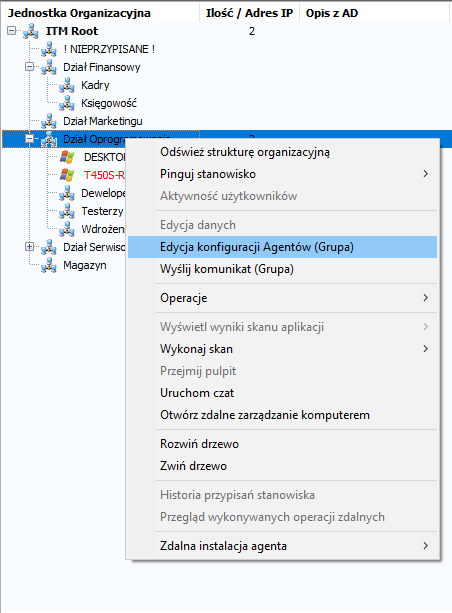Click the Windows icon of T450S computer
This screenshot has width=452, height=613.
point(67,175)
